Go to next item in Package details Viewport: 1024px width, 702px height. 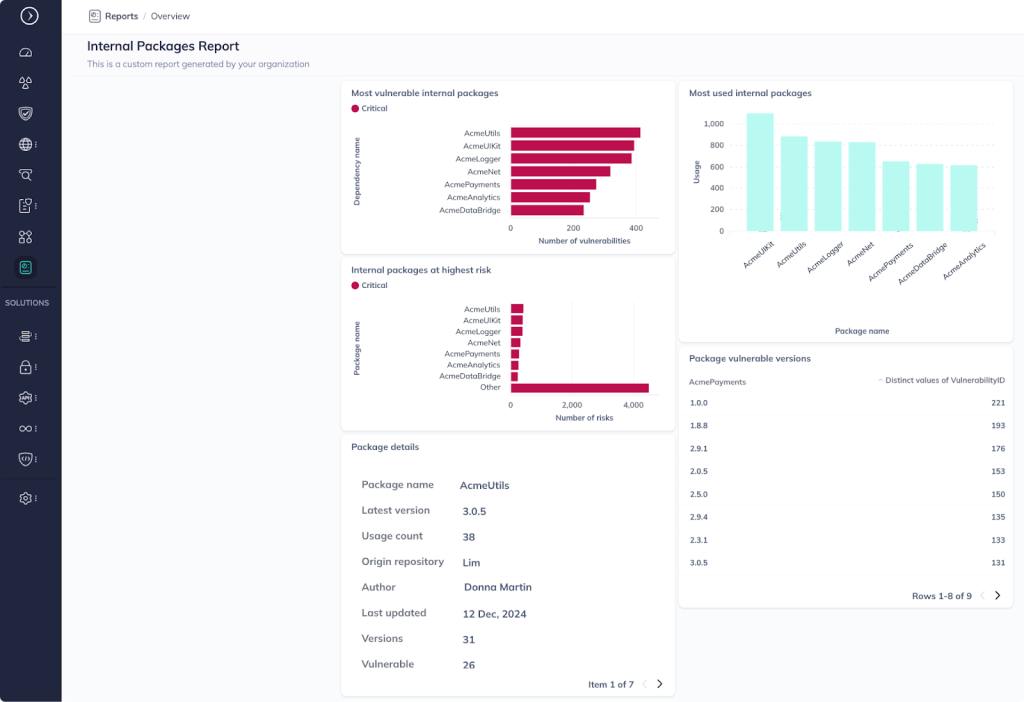tap(659, 684)
